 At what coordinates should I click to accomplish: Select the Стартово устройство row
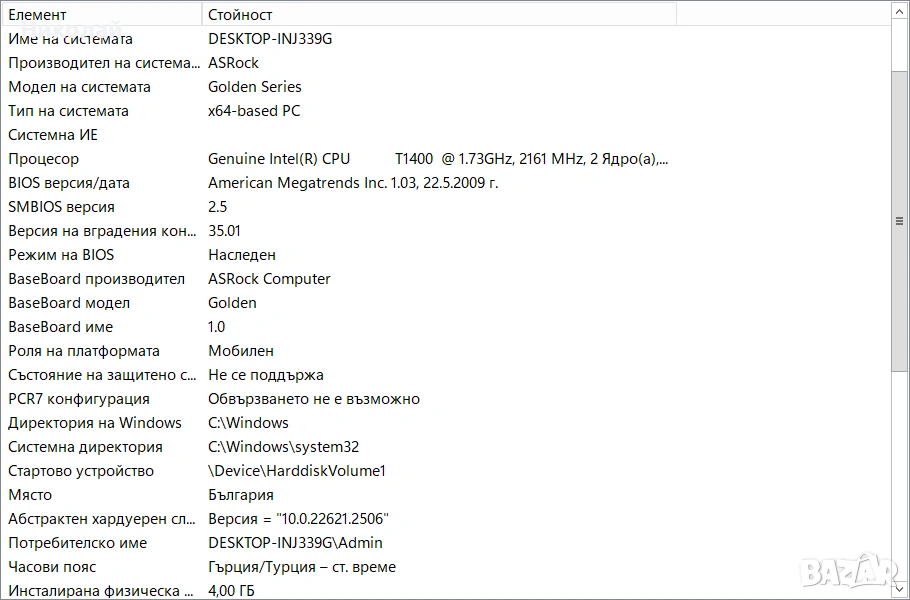click(81, 471)
